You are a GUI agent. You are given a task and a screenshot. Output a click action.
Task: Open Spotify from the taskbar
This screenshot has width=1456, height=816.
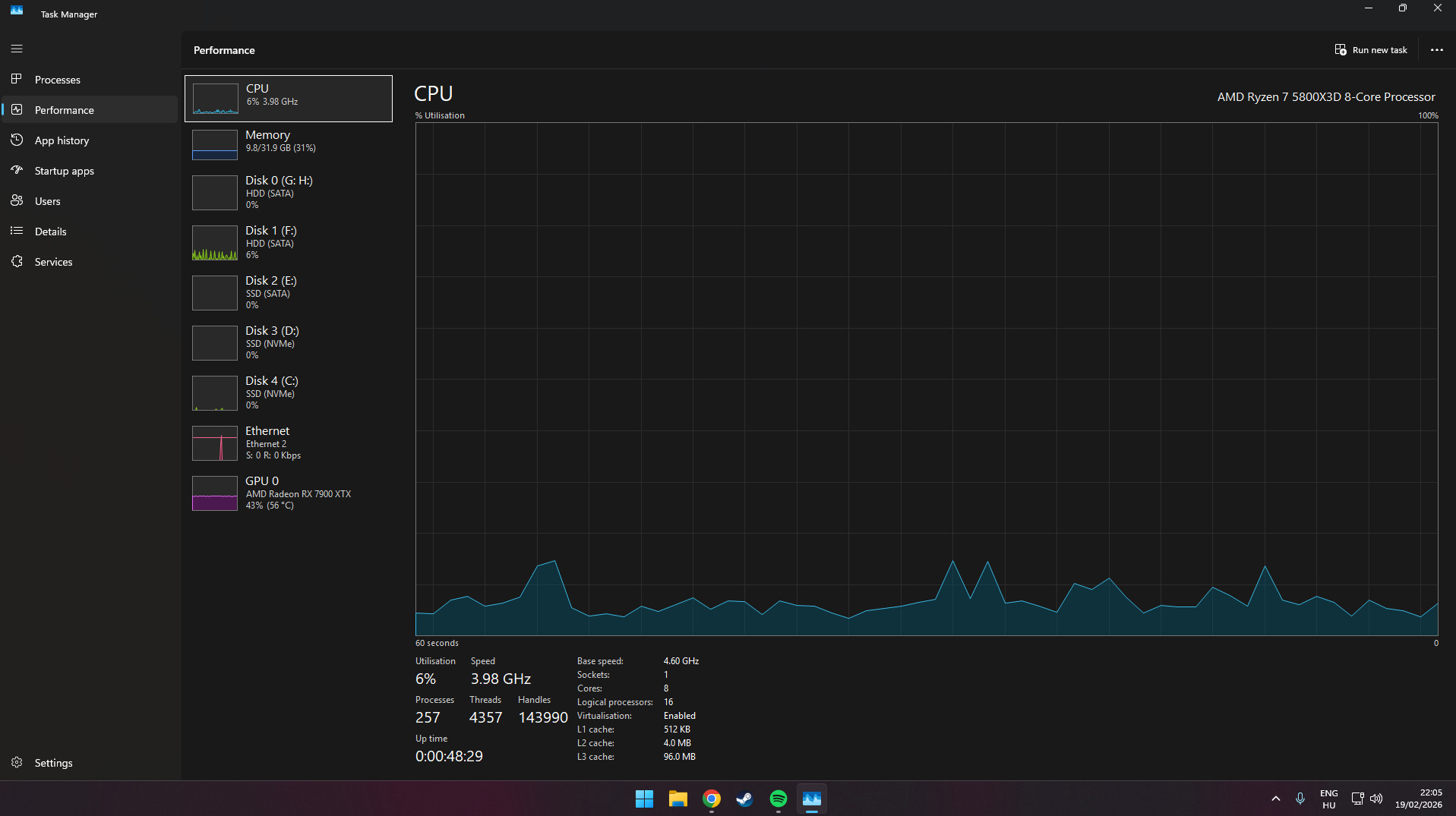[778, 799]
